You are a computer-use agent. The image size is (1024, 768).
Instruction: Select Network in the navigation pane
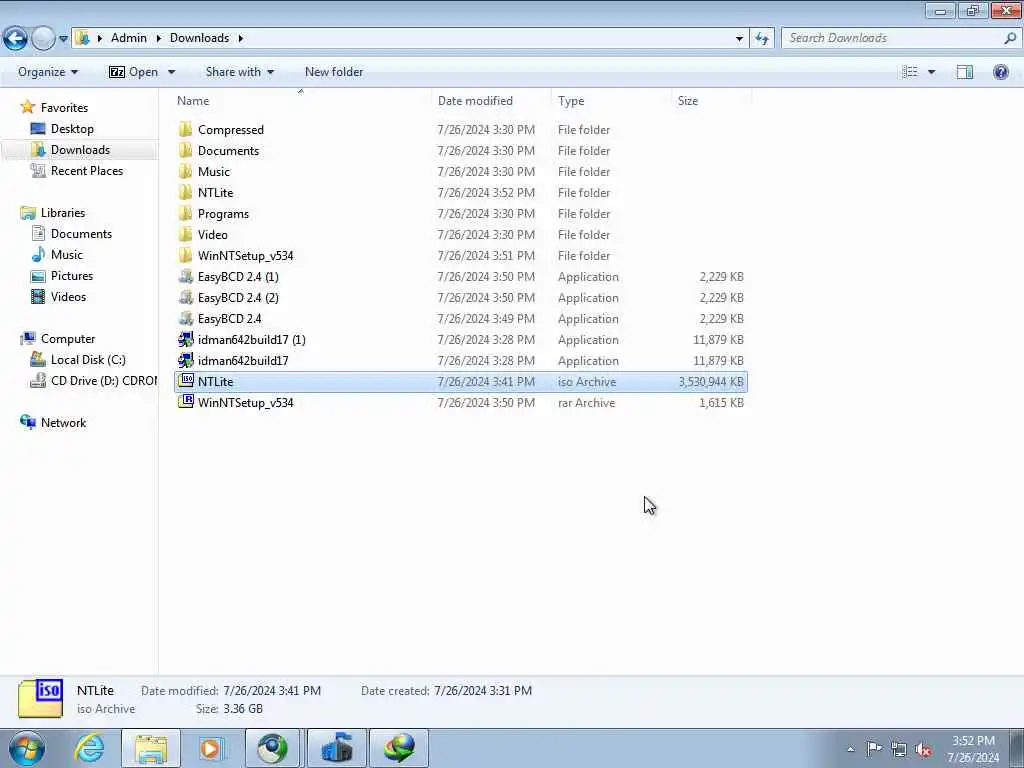tap(63, 423)
